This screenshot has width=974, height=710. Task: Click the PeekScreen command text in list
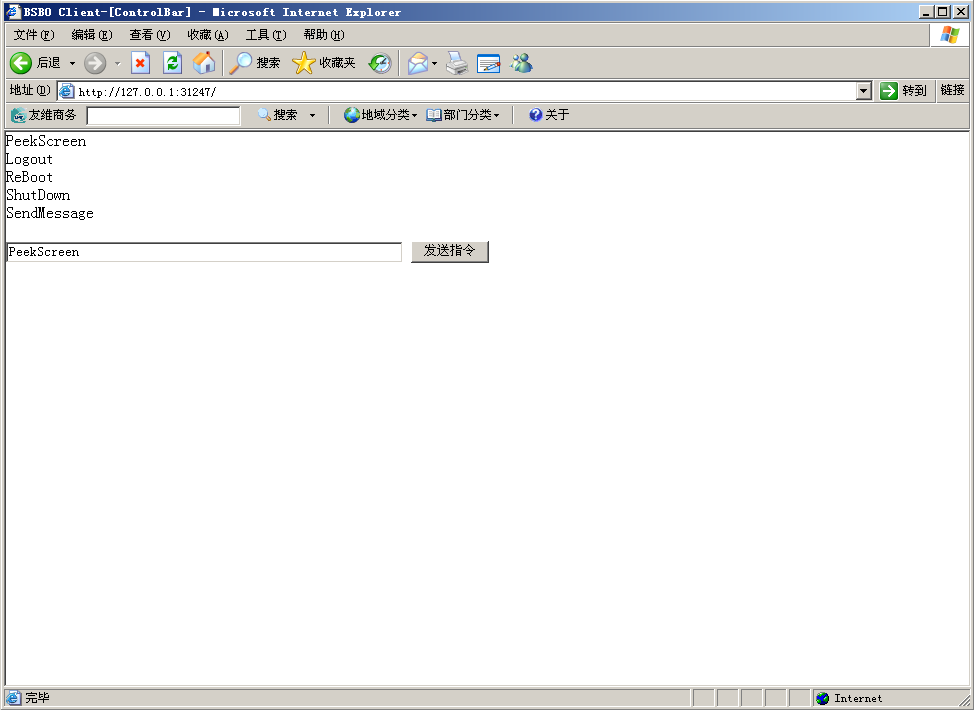46,142
